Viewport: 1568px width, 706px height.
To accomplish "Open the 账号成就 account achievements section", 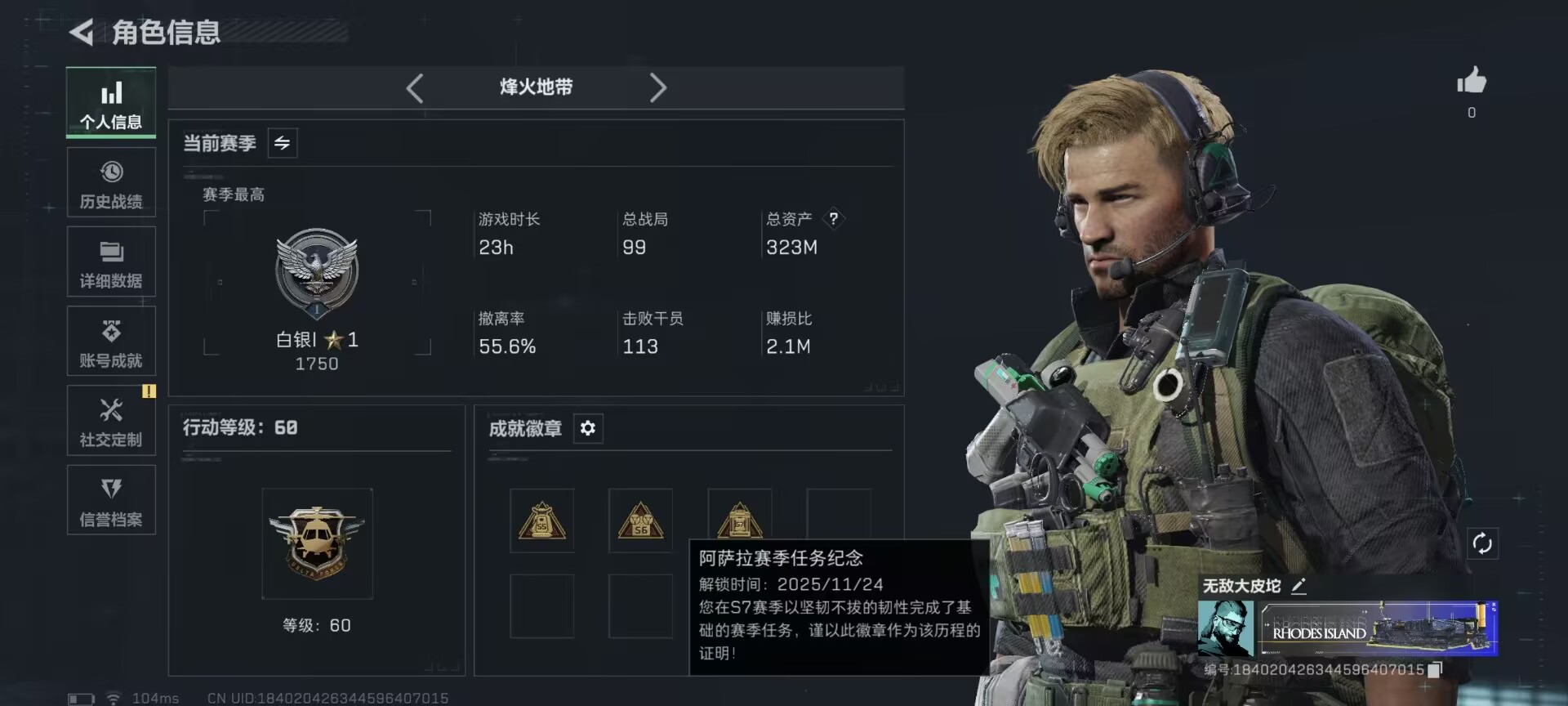I will click(x=111, y=342).
